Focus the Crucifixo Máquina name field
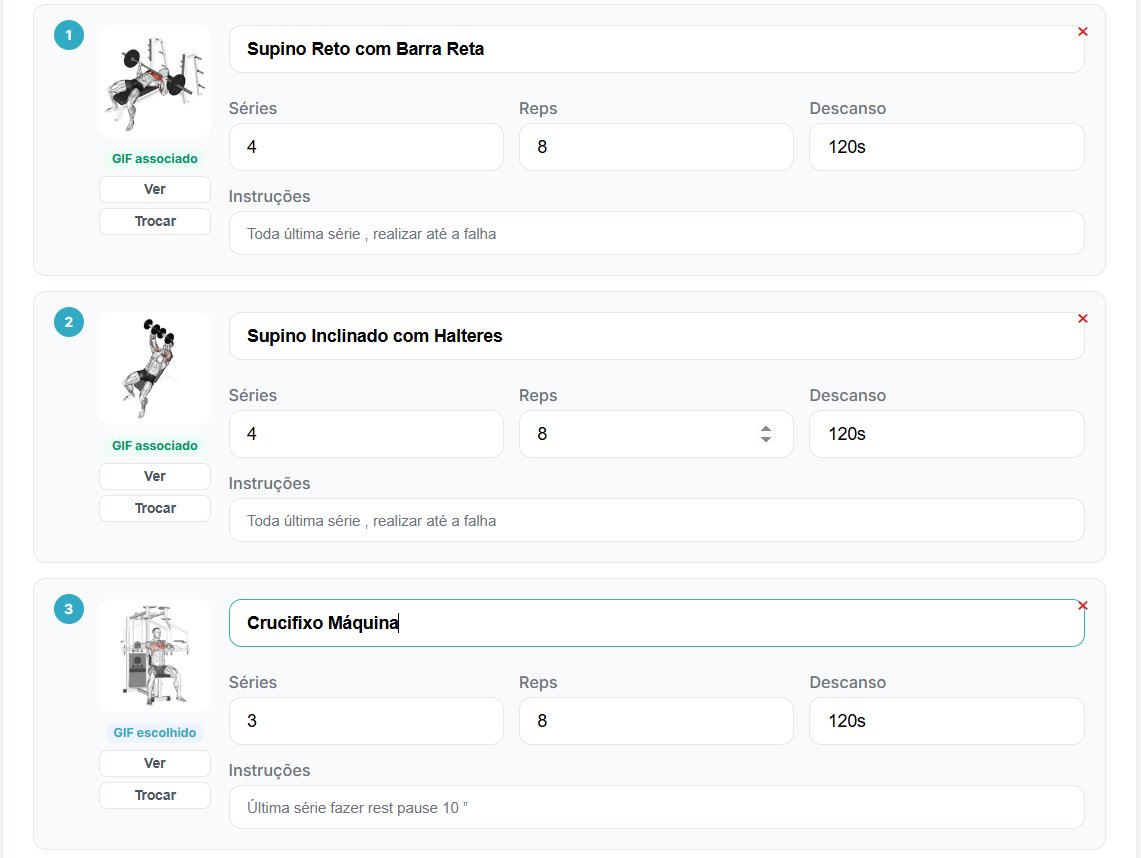This screenshot has width=1141, height=858. 656,622
